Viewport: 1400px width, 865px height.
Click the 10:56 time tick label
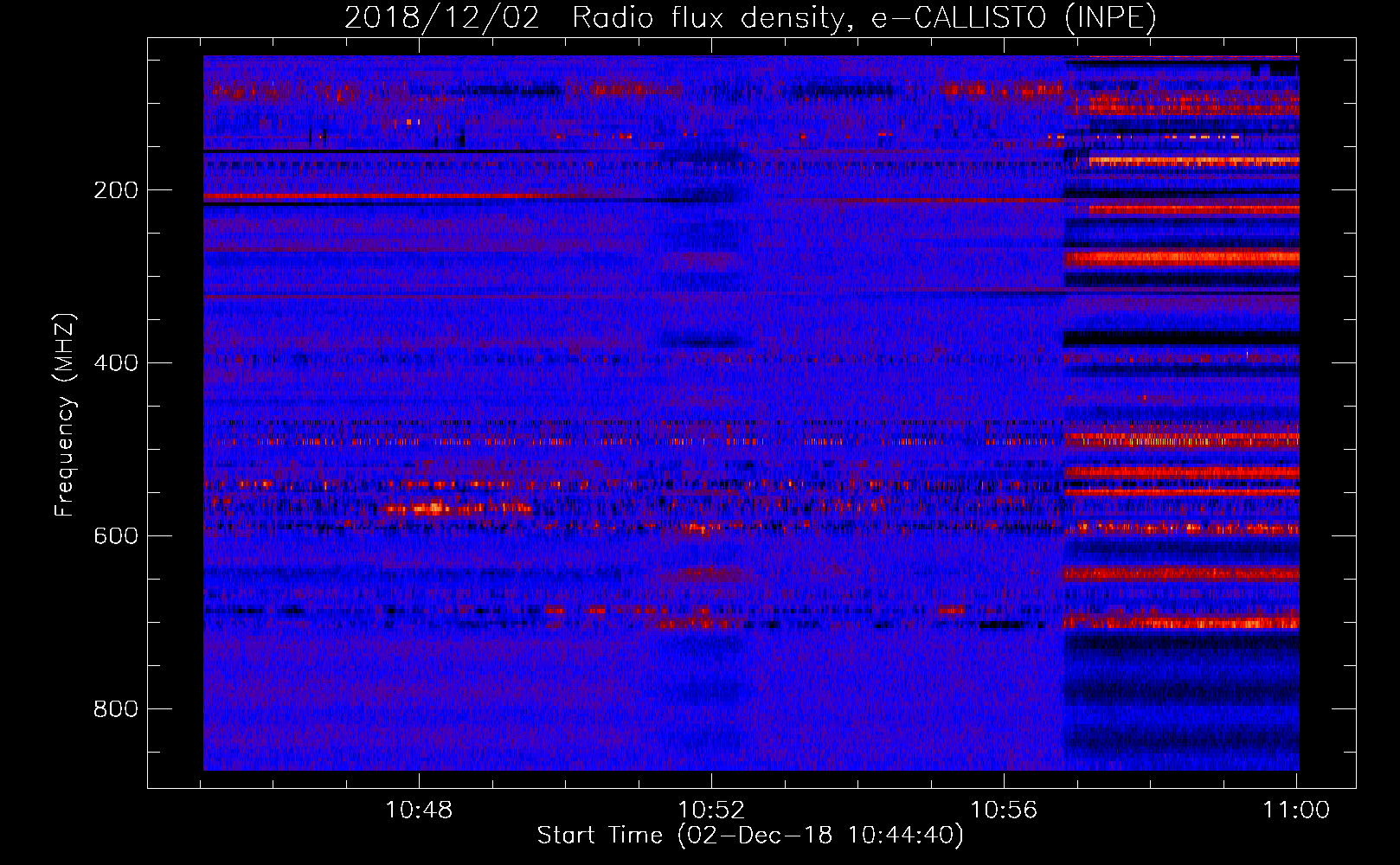(x=1004, y=811)
